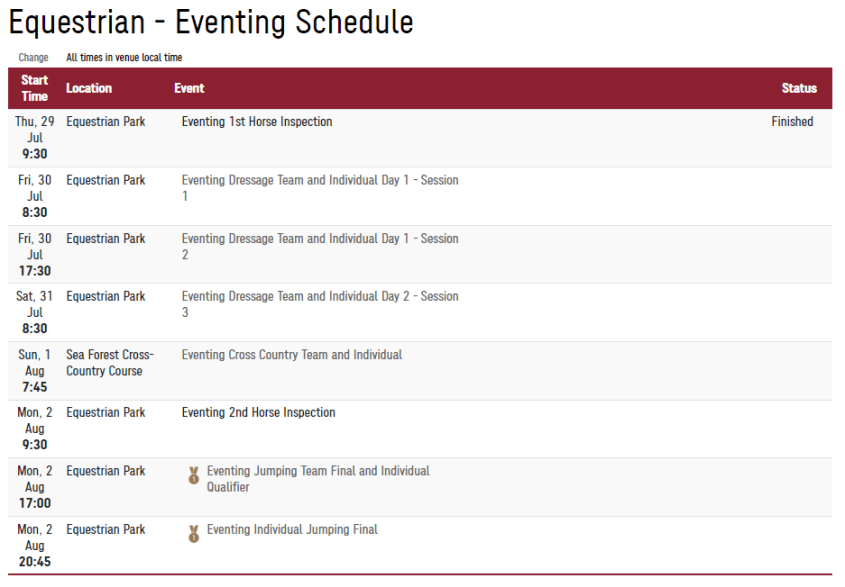
Task: Click the Status column header
Action: click(799, 88)
